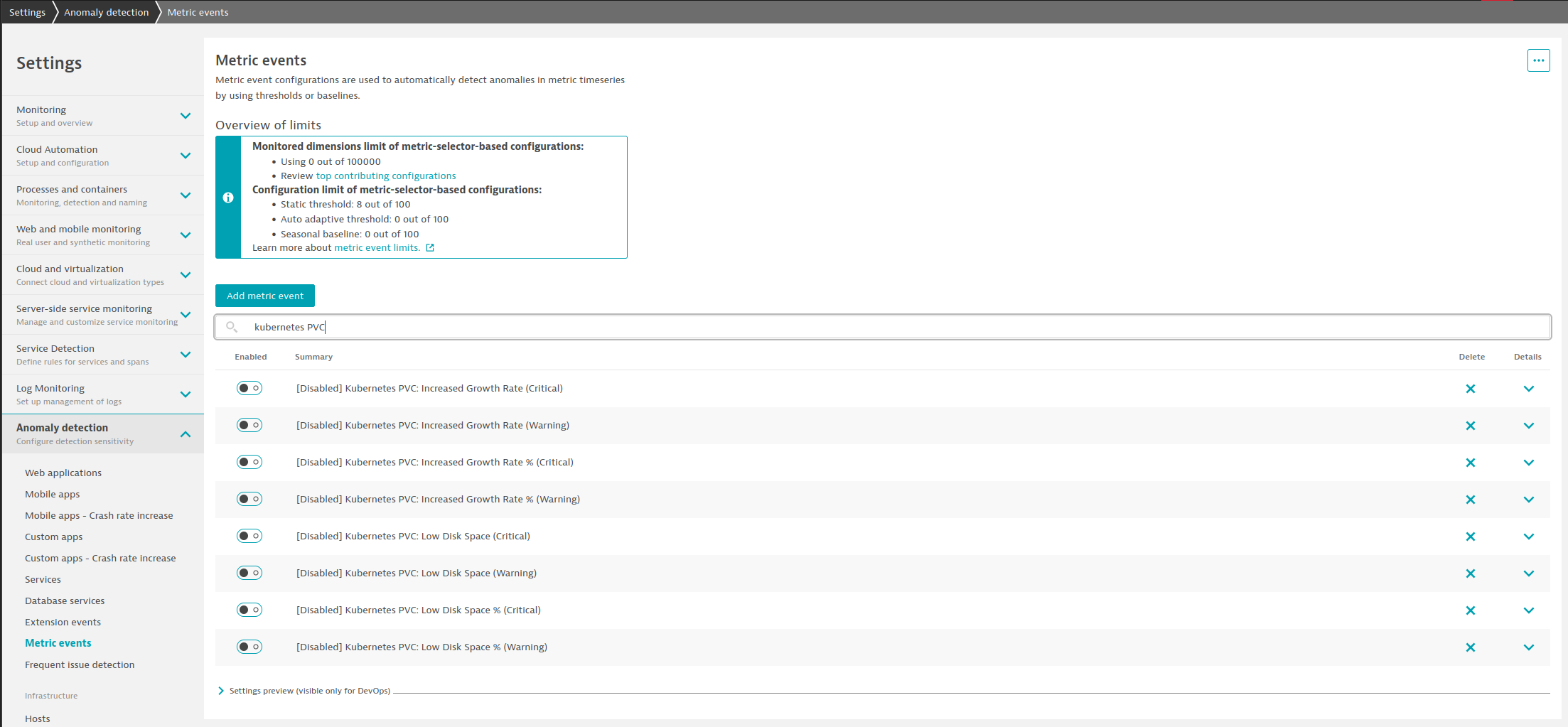Expand details of Increased Growth Rate (Warning)
The width and height of the screenshot is (1568, 727).
[x=1529, y=426]
